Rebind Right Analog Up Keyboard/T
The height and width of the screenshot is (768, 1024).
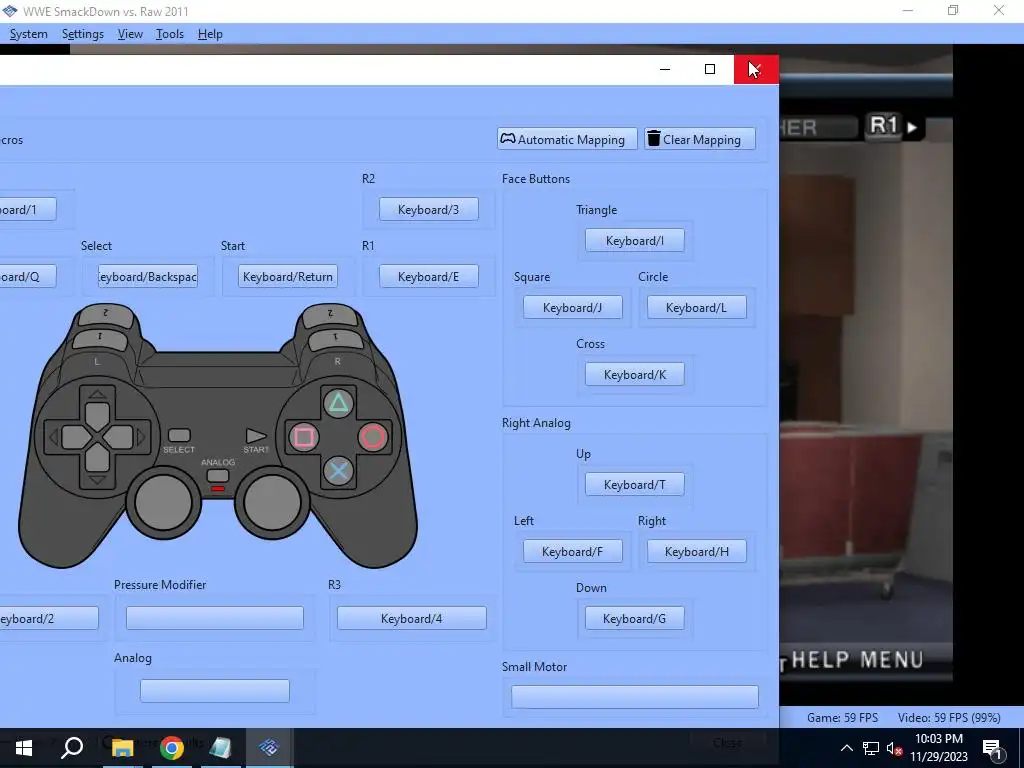(635, 485)
